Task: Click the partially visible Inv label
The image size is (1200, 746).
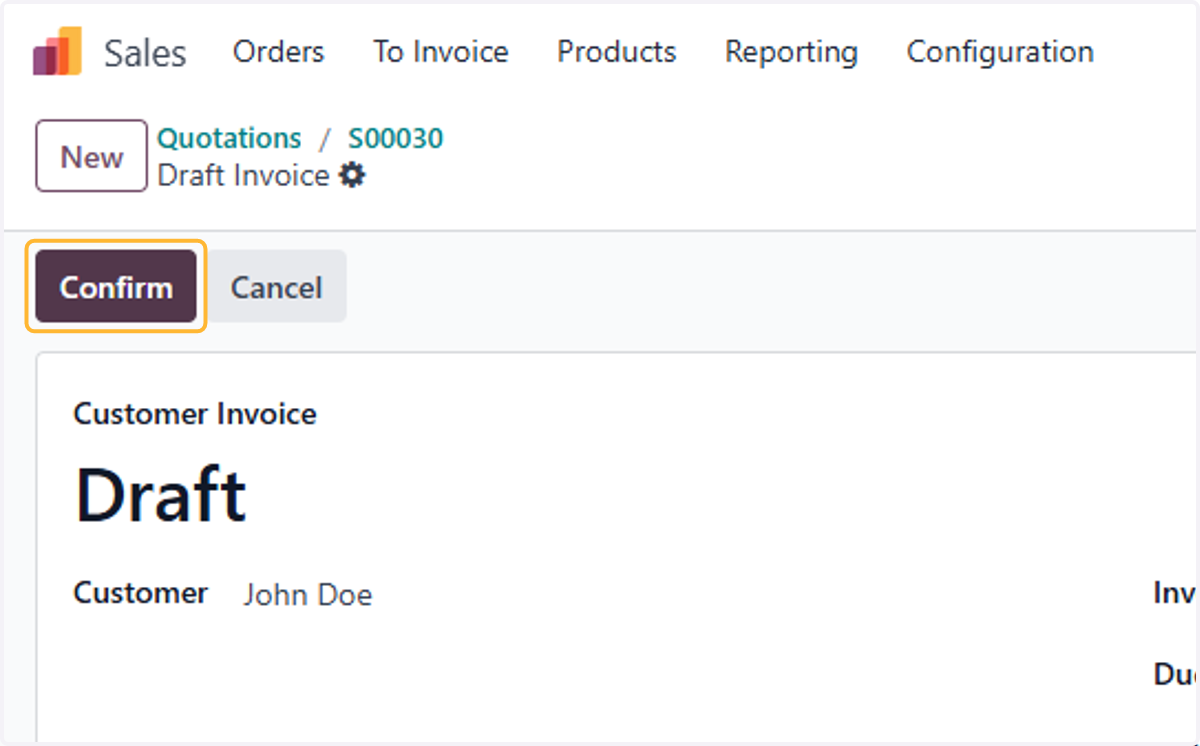Action: [1176, 593]
